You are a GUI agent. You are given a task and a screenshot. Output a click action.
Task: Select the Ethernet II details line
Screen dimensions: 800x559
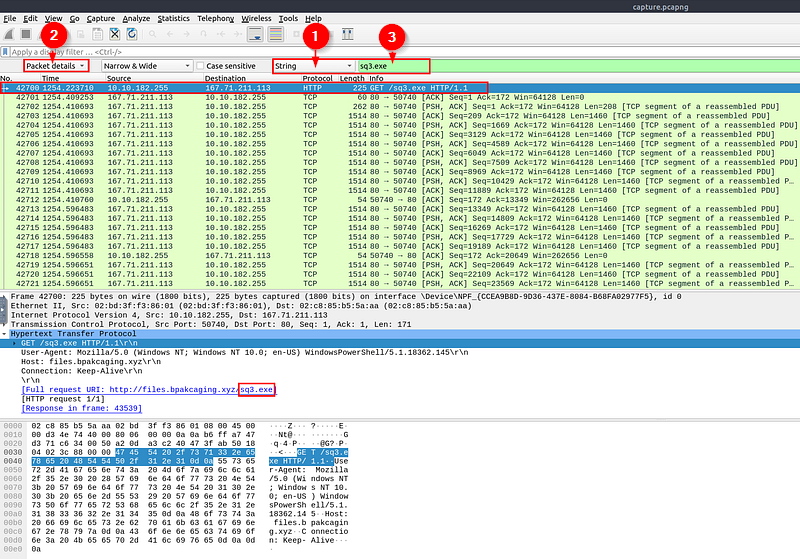coord(400,306)
